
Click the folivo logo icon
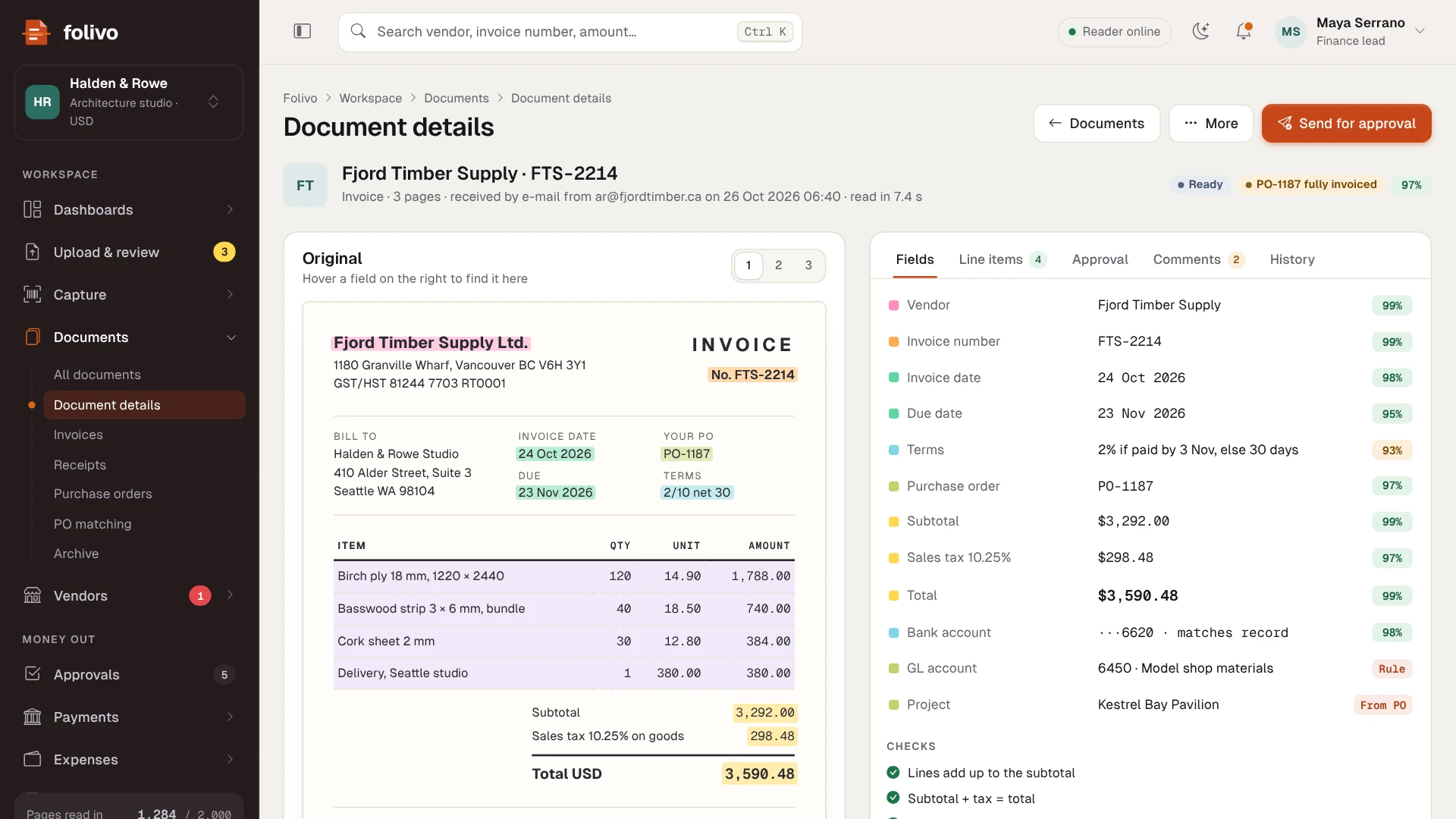[x=36, y=32]
